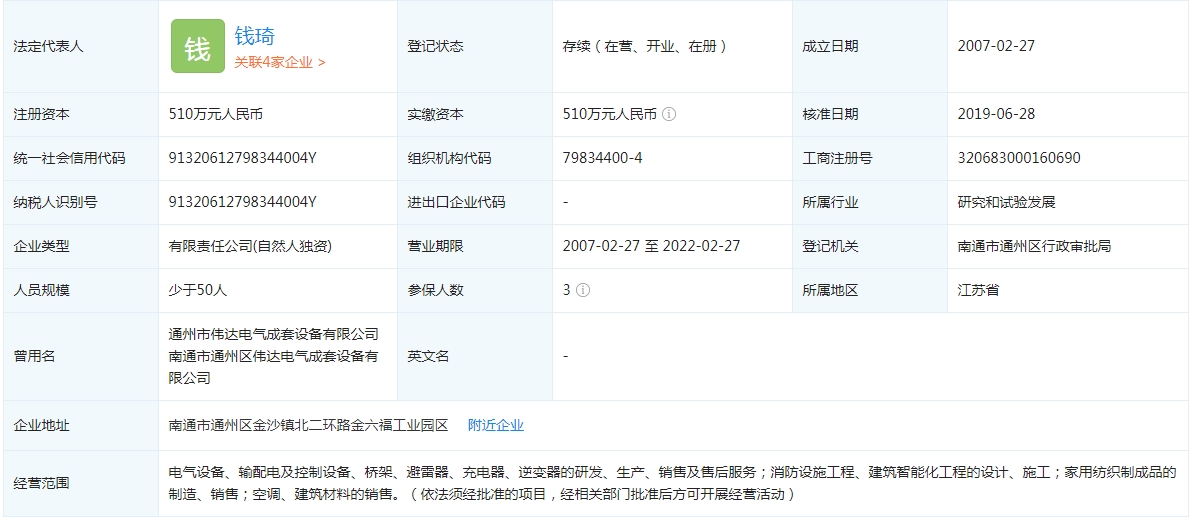Click the 营业期限 date range value
1193x517 pixels.
point(651,246)
